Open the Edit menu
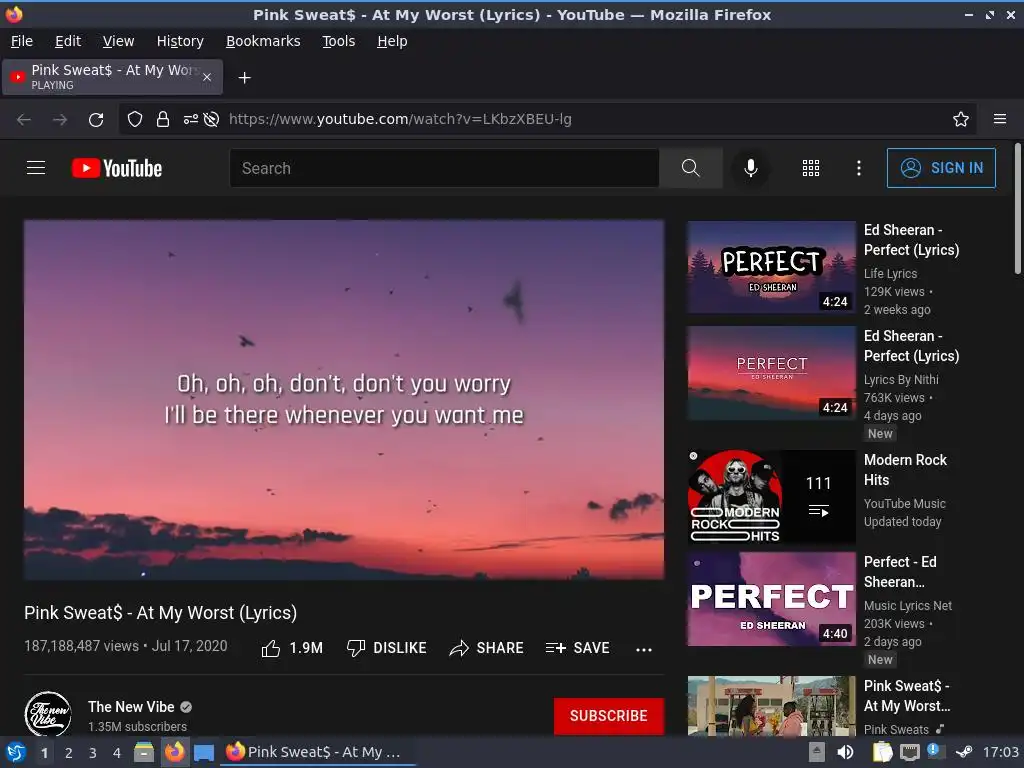This screenshot has width=1024, height=768. pos(68,41)
